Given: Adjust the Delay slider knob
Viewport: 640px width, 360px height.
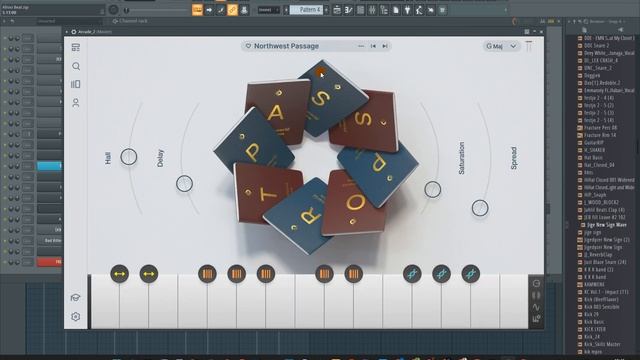Looking at the screenshot, I should [x=184, y=184].
